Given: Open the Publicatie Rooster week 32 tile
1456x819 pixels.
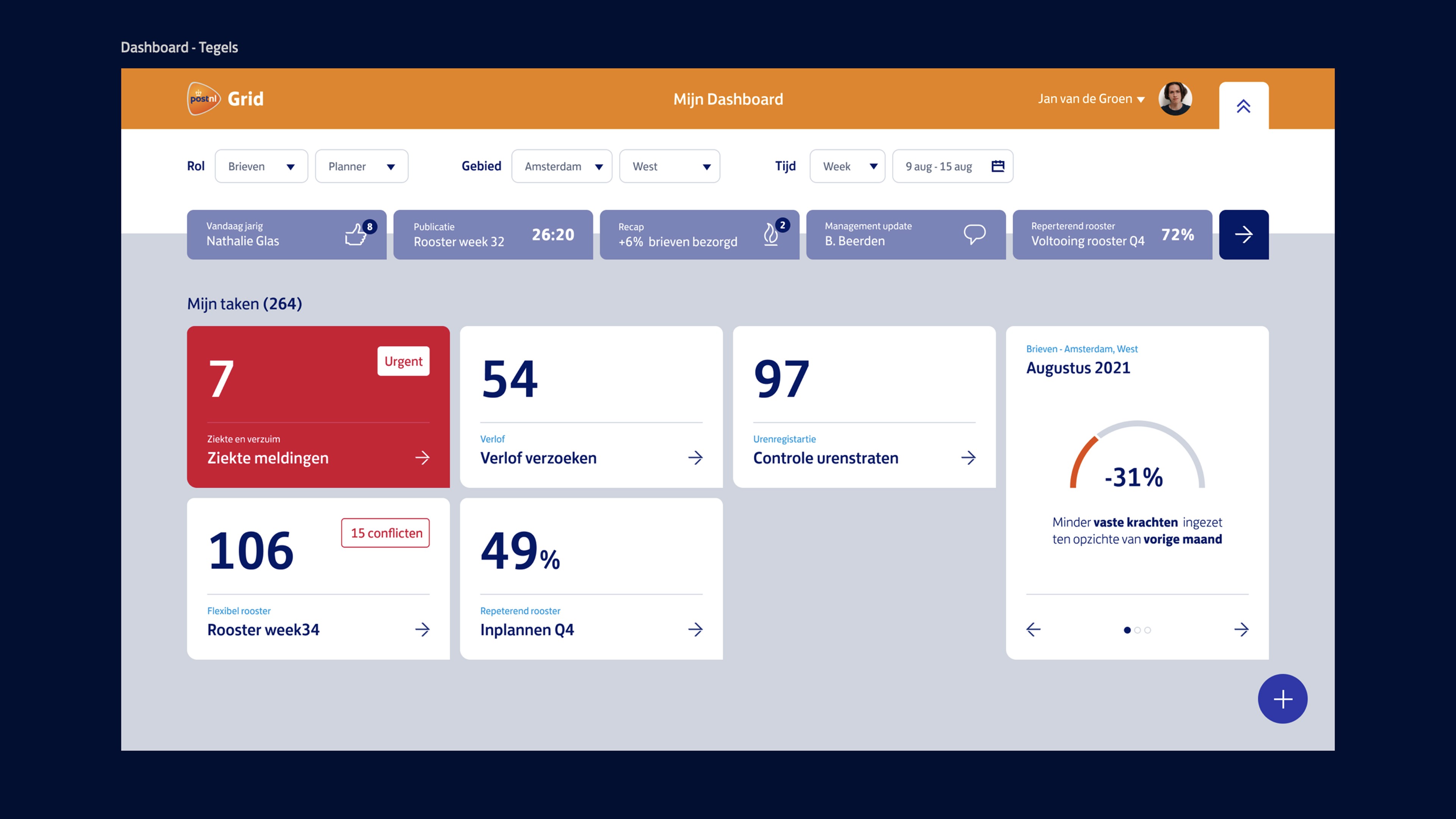Looking at the screenshot, I should [x=493, y=235].
